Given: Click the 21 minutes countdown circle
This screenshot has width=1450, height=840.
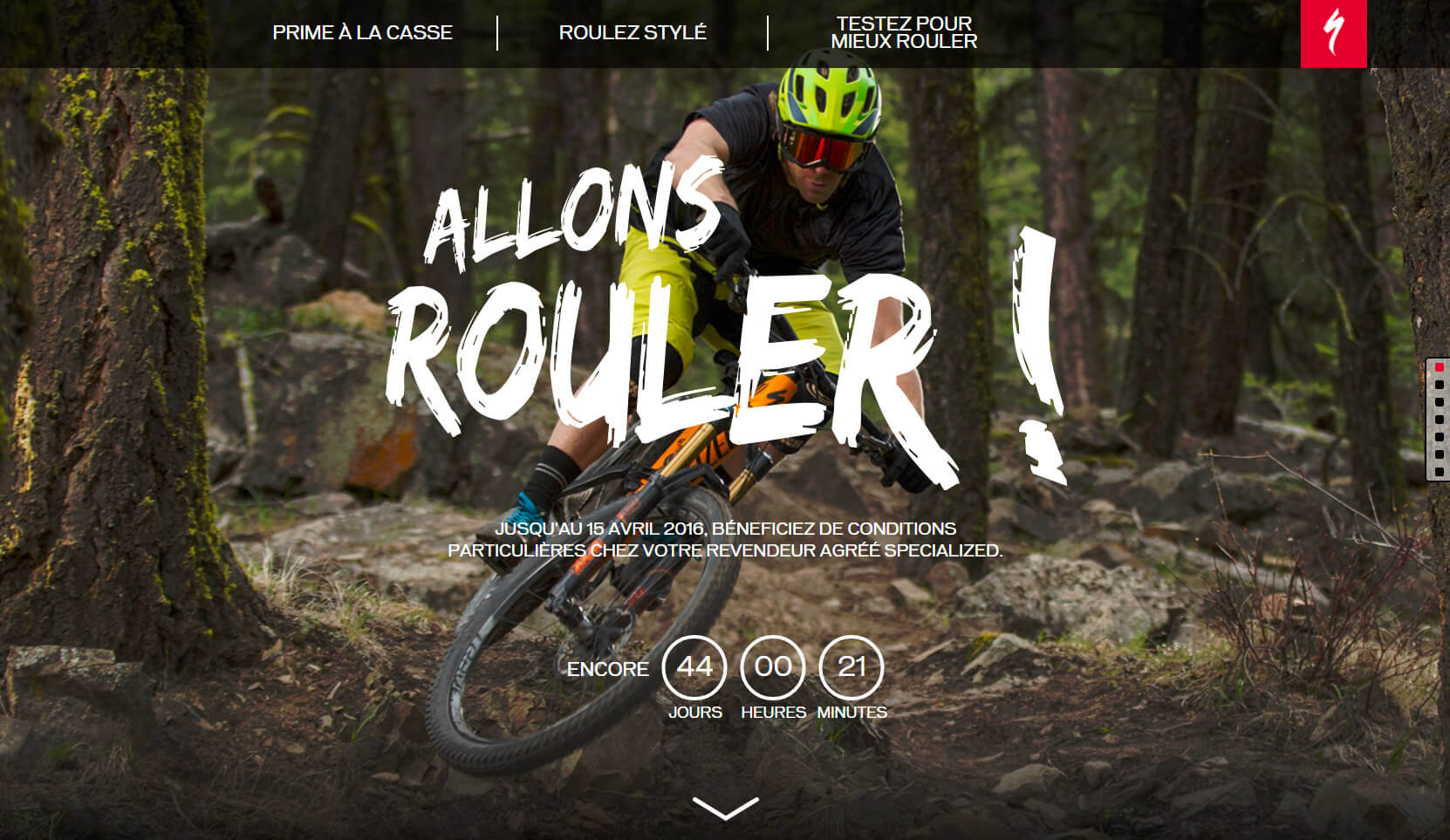Looking at the screenshot, I should 852,667.
